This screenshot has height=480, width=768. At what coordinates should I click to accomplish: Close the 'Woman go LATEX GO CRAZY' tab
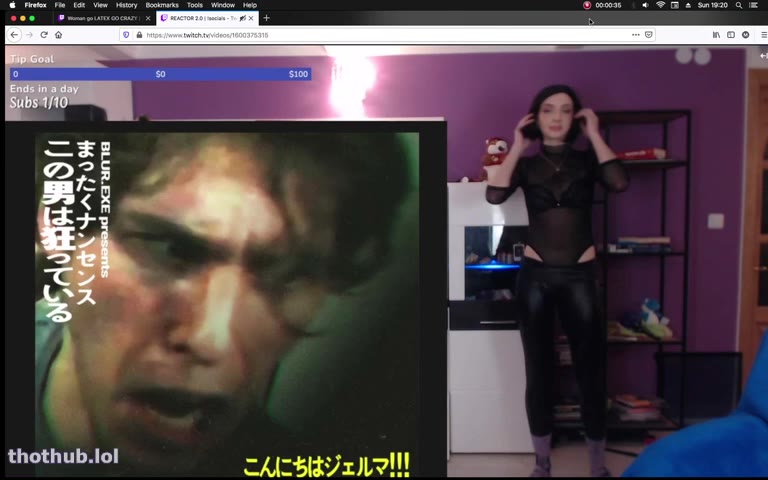148,18
